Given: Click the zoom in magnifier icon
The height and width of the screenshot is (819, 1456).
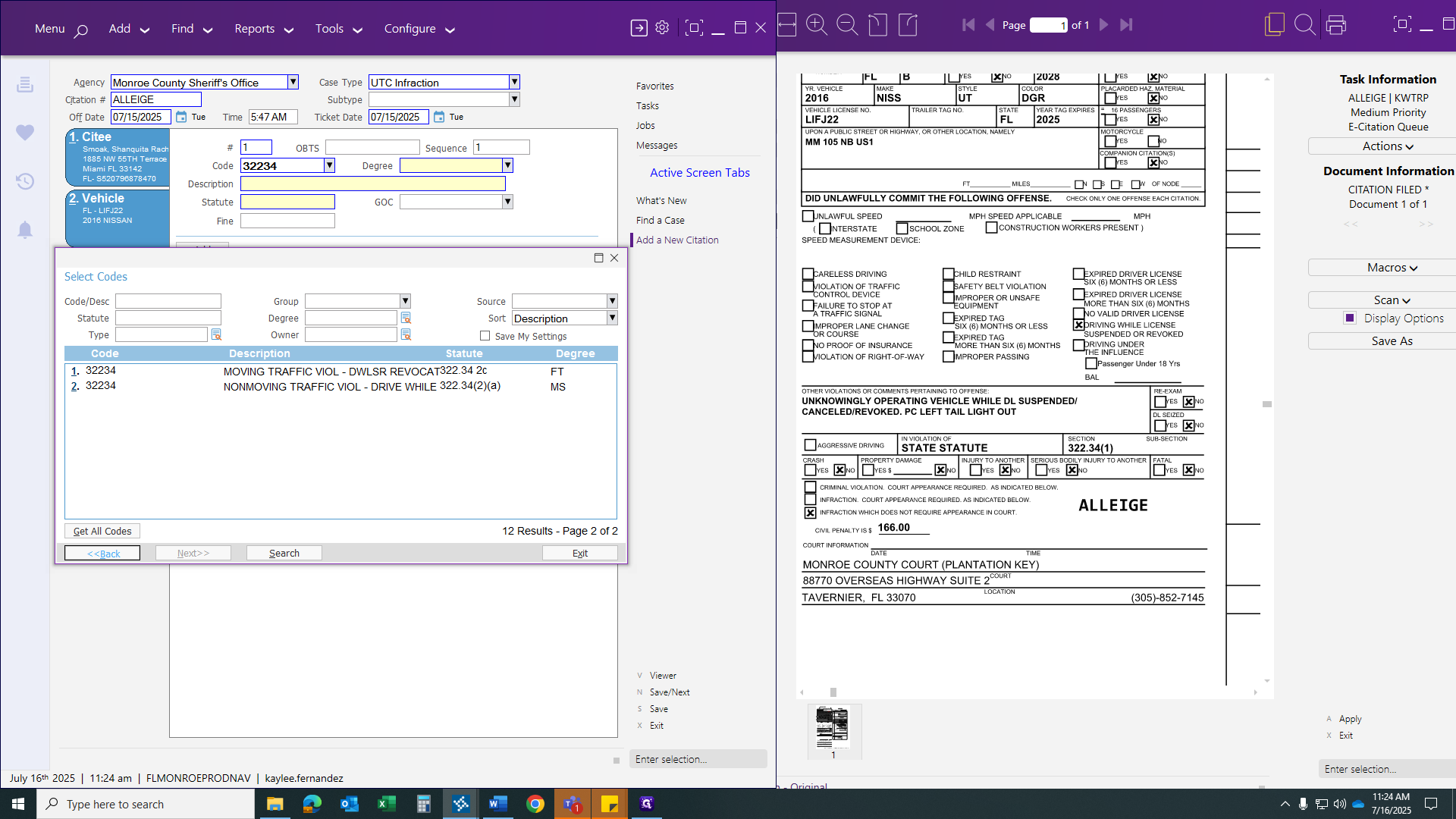Looking at the screenshot, I should click(816, 25).
